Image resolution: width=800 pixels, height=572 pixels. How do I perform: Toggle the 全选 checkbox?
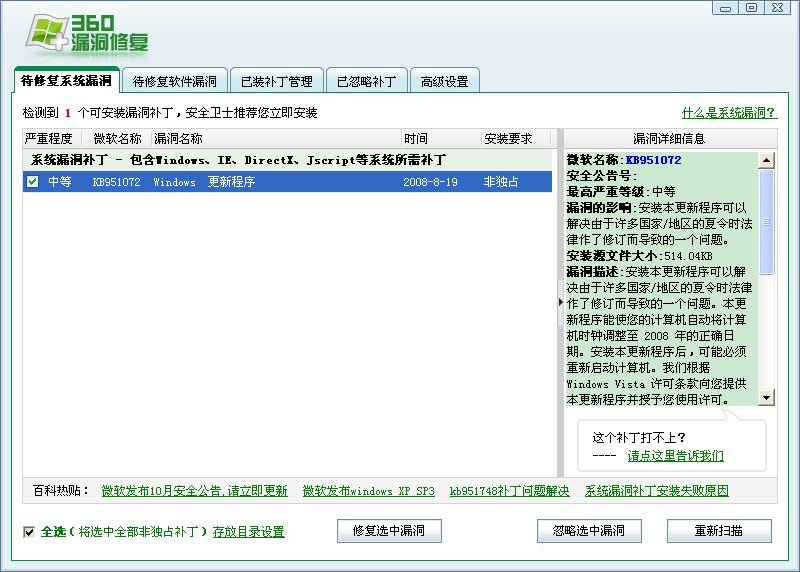point(29,532)
